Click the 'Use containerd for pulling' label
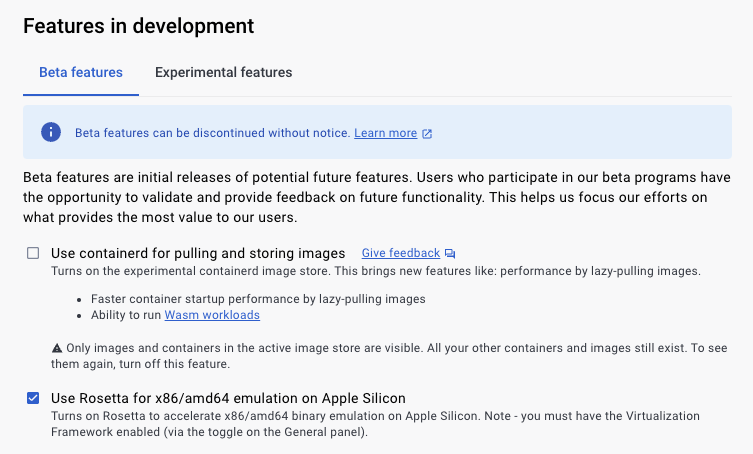The height and width of the screenshot is (454, 753). [198, 253]
